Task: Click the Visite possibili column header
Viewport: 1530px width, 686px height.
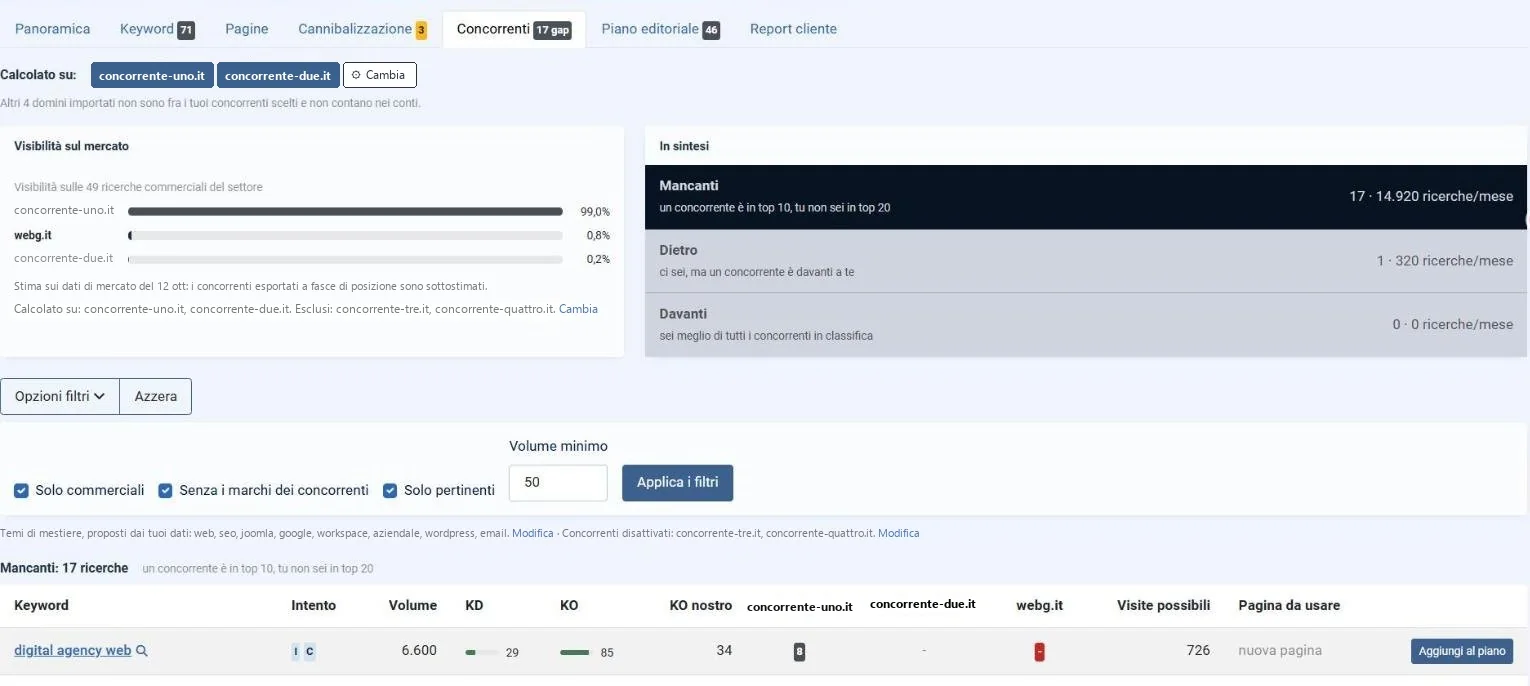Action: click(1163, 605)
